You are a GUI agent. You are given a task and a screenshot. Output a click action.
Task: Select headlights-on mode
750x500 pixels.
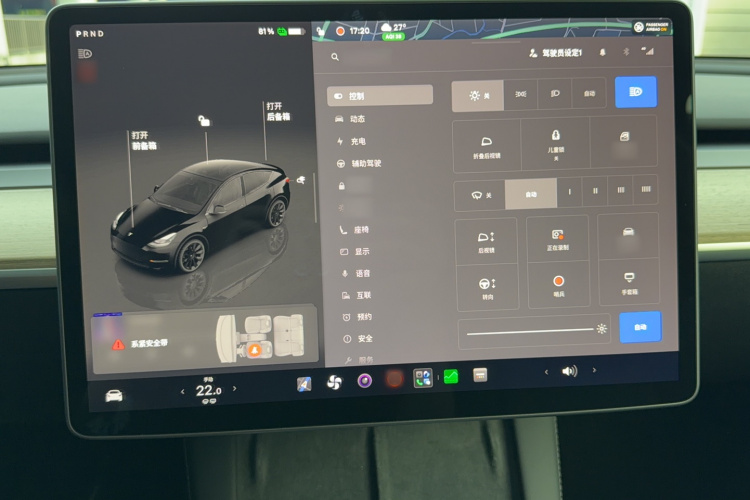tap(555, 93)
